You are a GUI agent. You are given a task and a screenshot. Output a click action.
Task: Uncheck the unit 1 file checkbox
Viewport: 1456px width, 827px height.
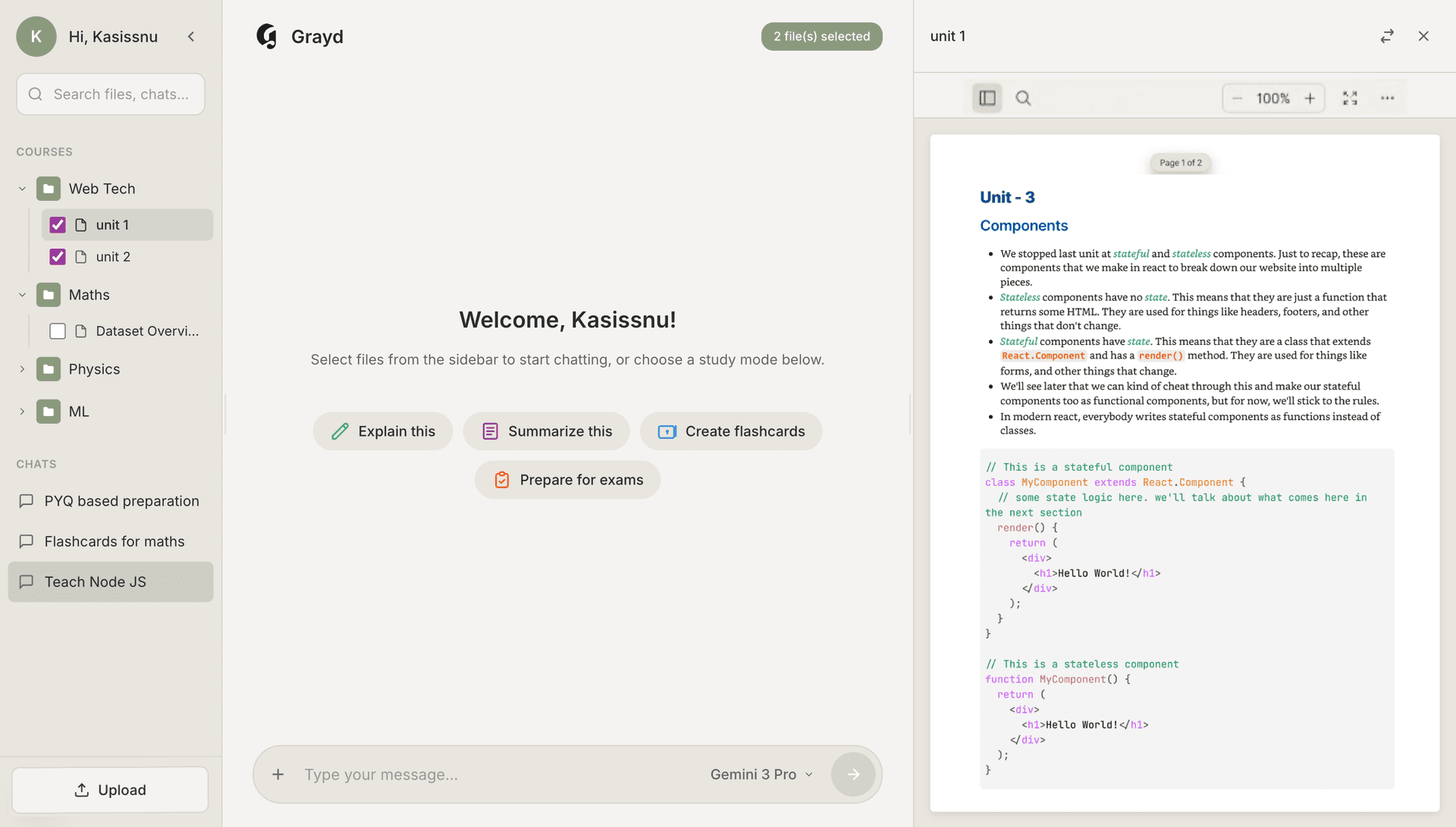point(58,225)
